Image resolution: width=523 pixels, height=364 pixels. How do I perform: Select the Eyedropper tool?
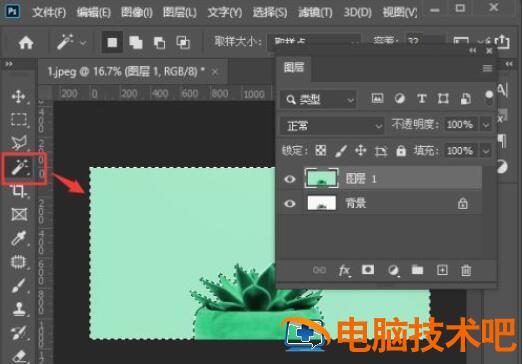(19, 238)
